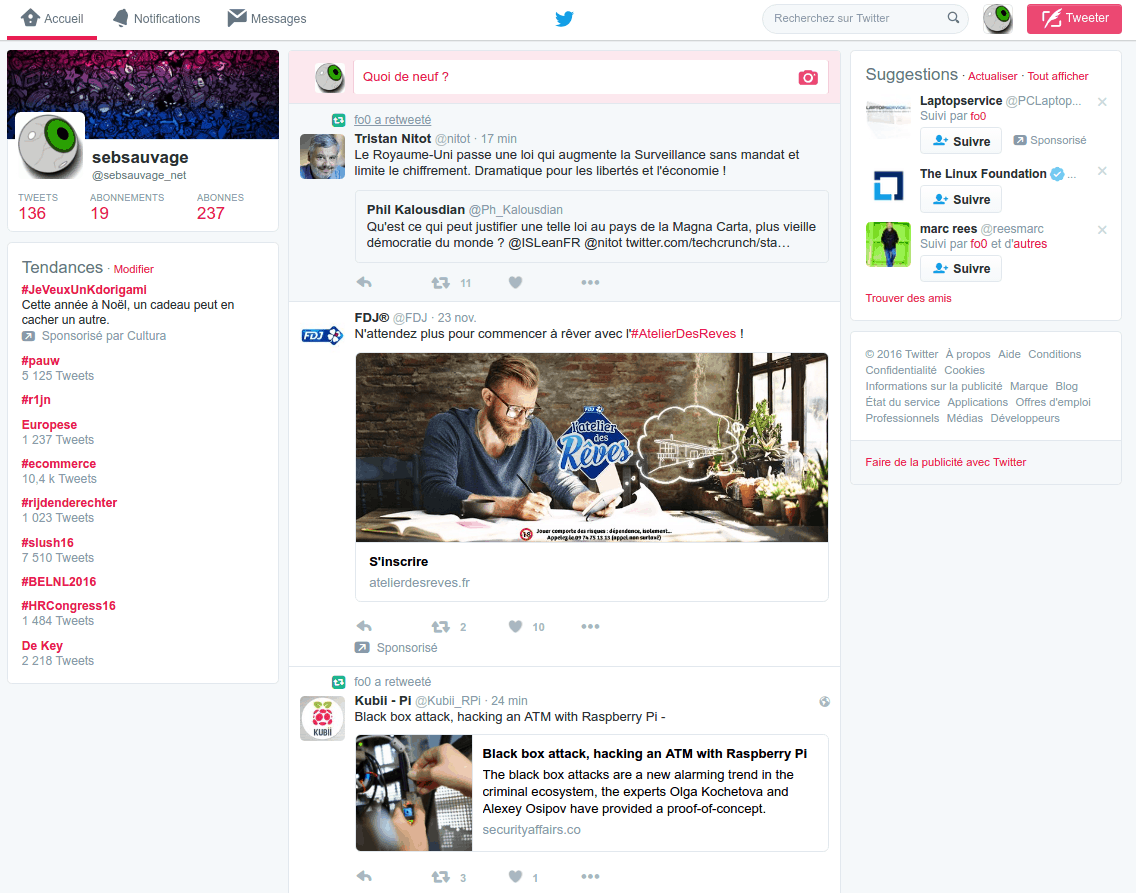Click the Twitter search magnifier icon
1136x893 pixels.
[x=953, y=18]
